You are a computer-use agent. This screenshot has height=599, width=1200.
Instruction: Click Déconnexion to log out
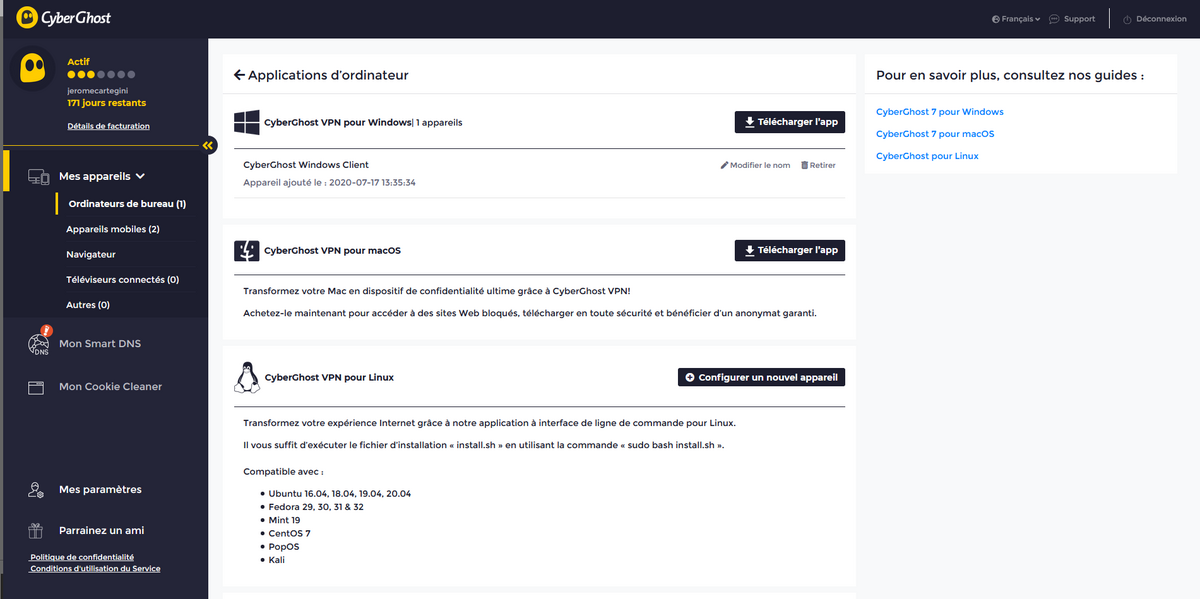(x=1162, y=19)
